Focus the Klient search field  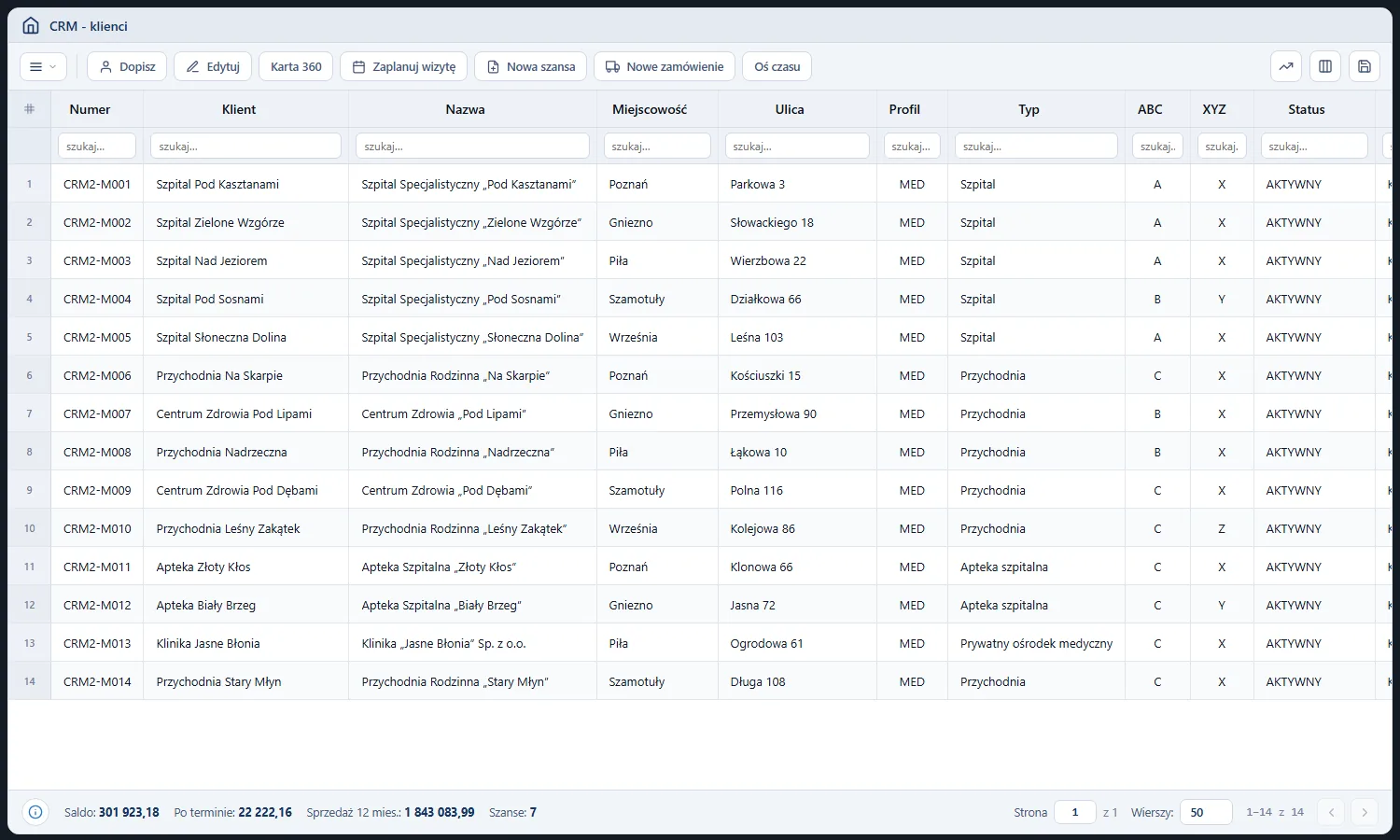coord(246,147)
